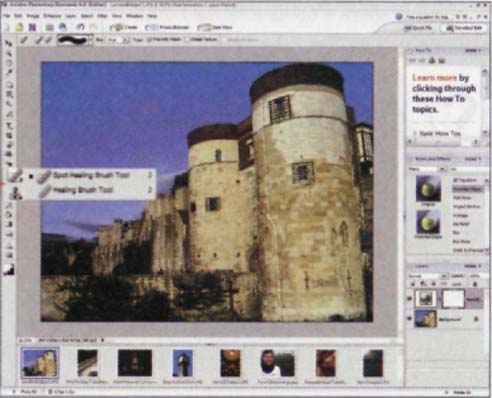Image resolution: width=492 pixels, height=398 pixels.
Task: Open the File menu
Action: (x=7, y=16)
